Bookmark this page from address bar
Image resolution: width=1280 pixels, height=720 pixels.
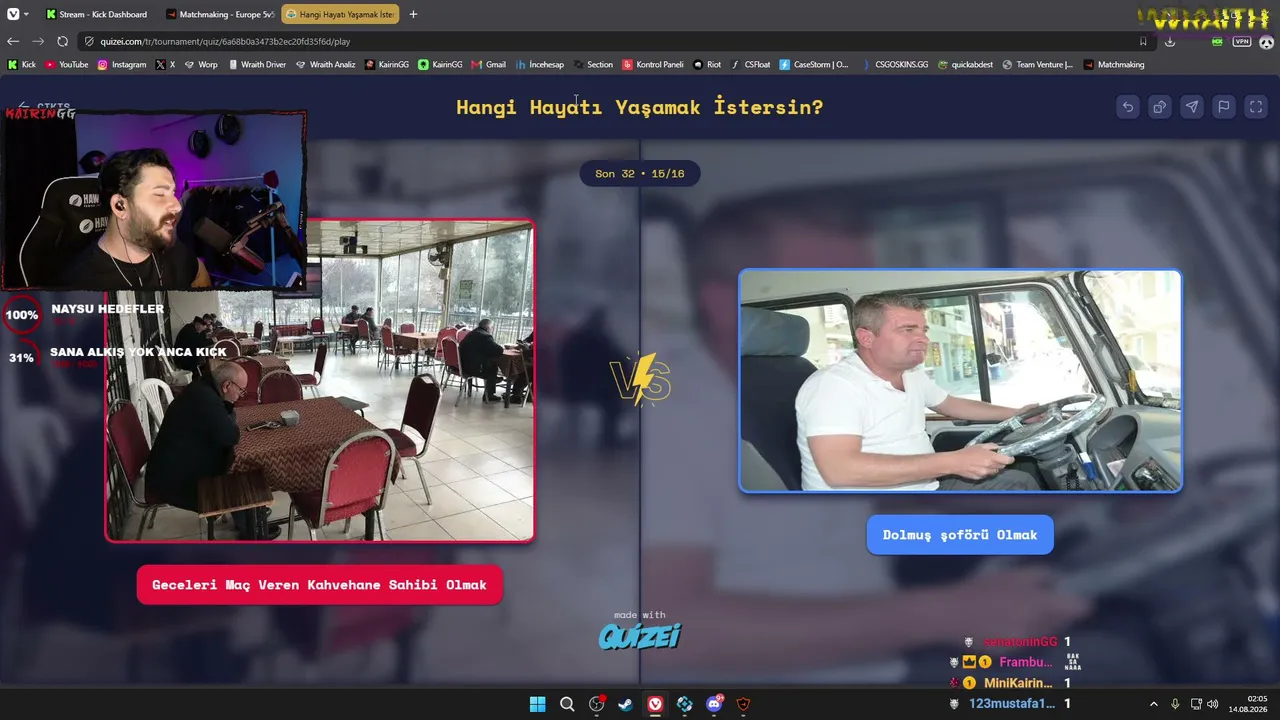[x=1143, y=42]
